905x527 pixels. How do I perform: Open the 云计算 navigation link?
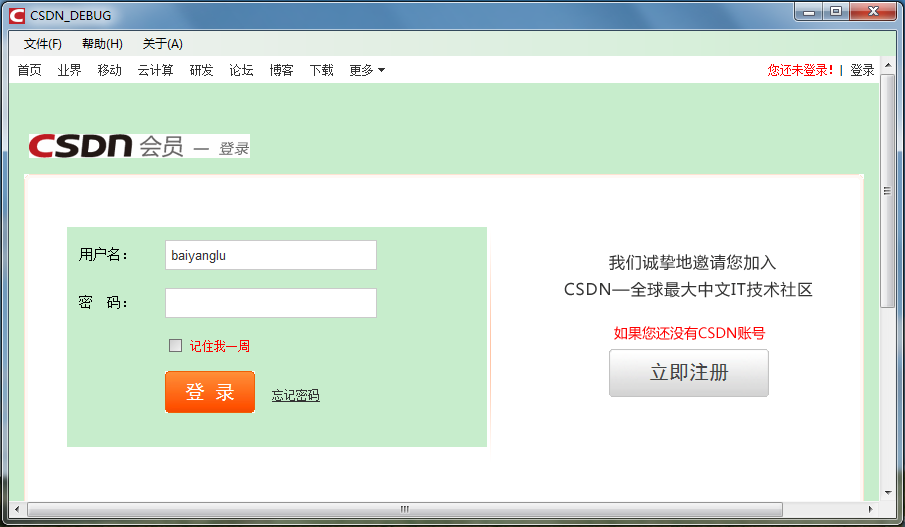155,70
